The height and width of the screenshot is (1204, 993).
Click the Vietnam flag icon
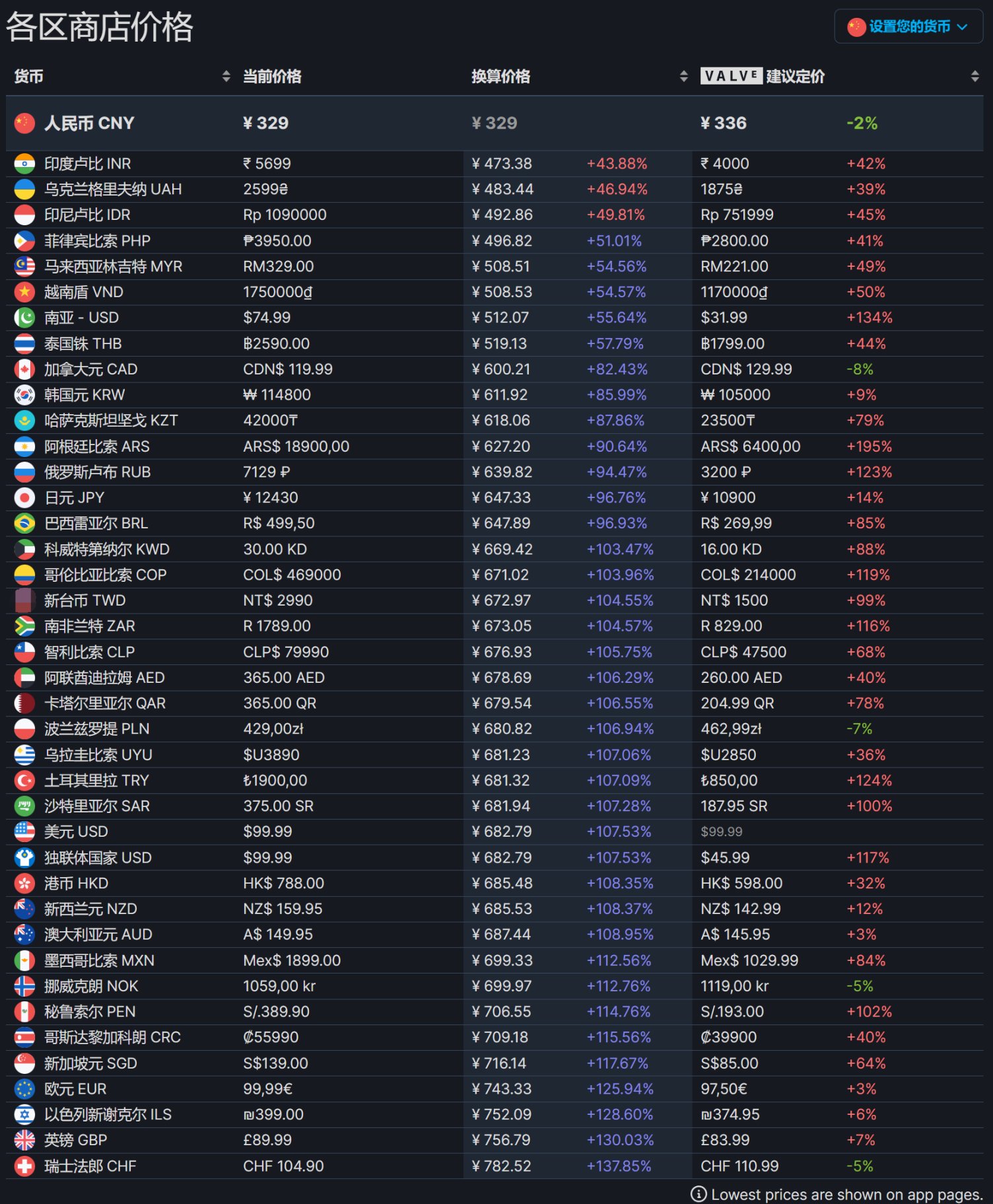tap(24, 292)
